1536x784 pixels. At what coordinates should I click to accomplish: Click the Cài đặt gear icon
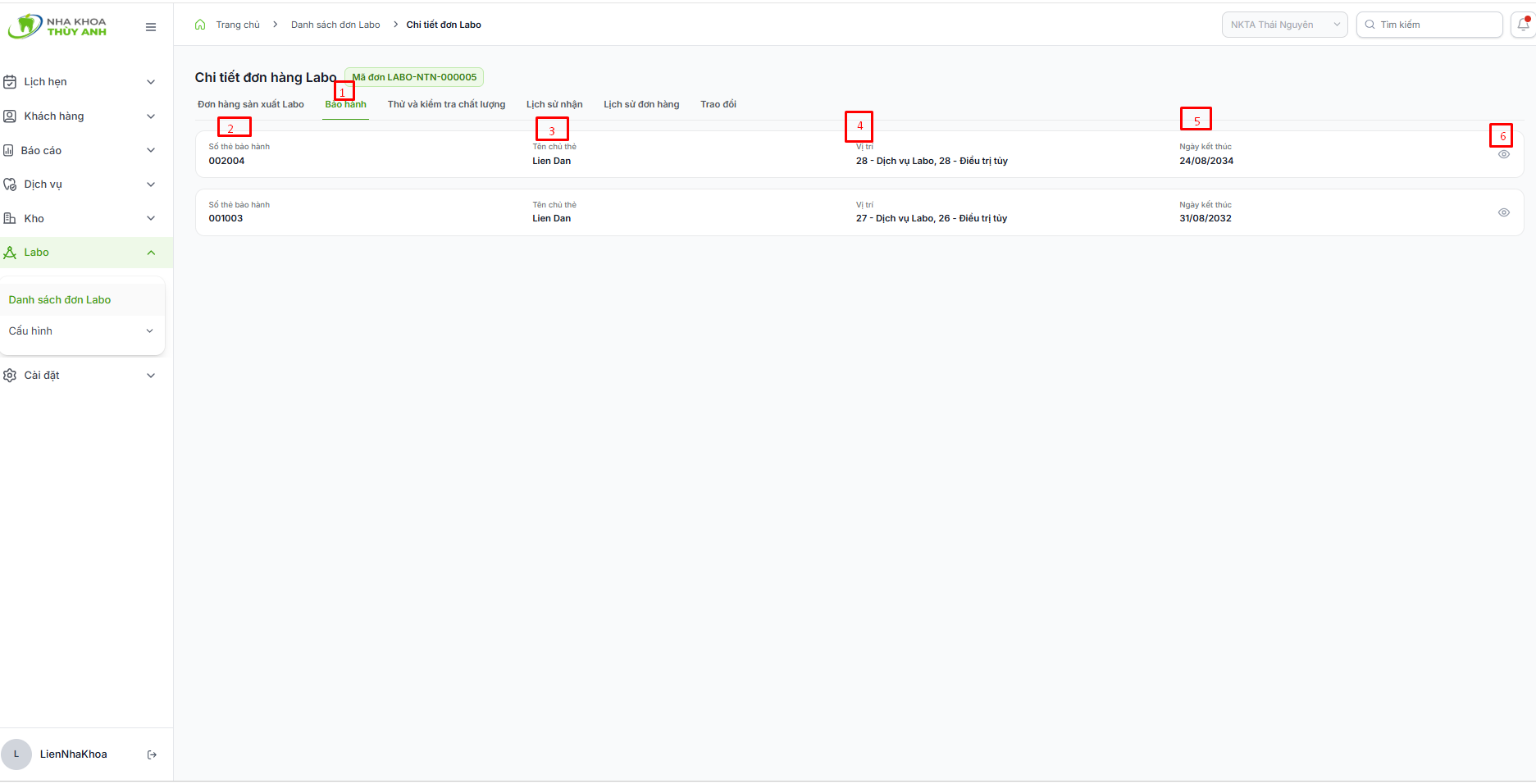click(x=10, y=376)
